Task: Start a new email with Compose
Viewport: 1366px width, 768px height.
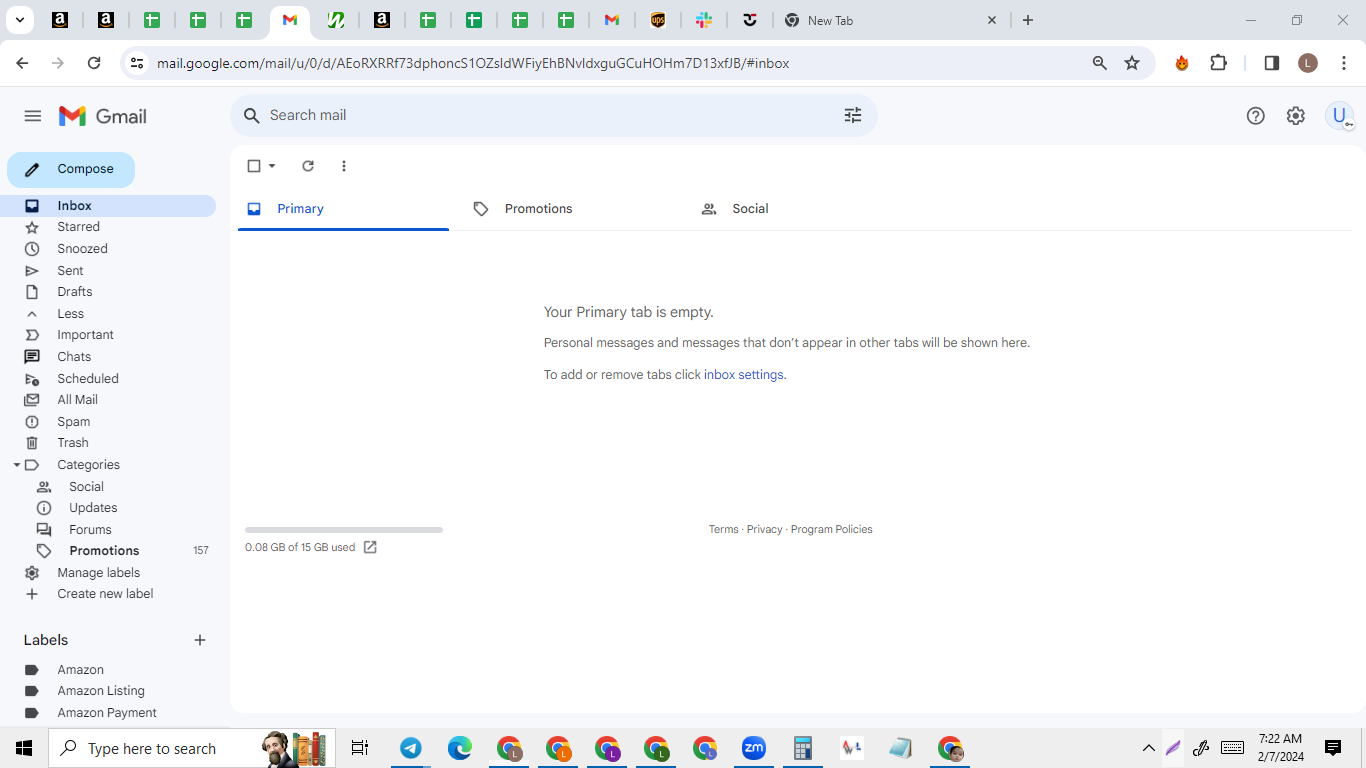Action: [x=71, y=169]
